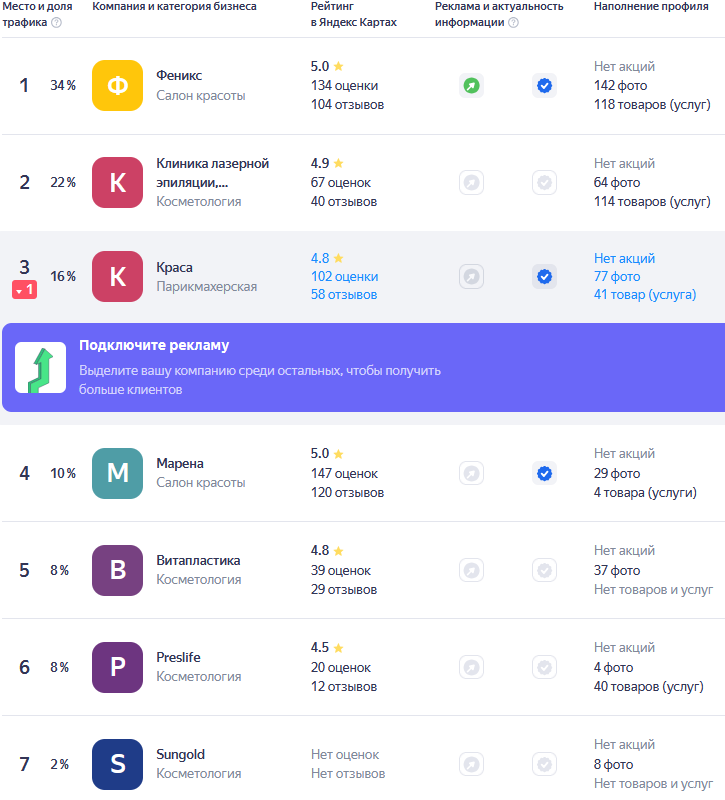
Task: Click the '39 оценок' text
Action: pyautogui.click(x=341, y=570)
